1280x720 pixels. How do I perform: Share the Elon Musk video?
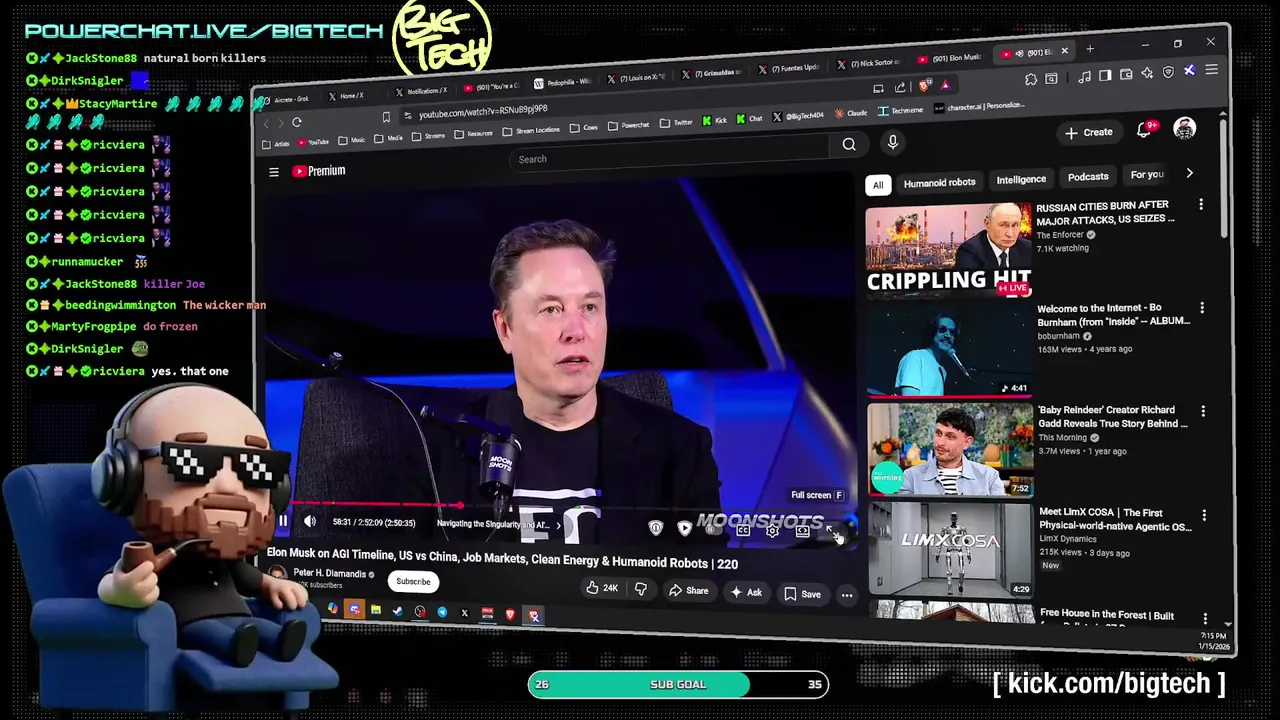(x=689, y=591)
